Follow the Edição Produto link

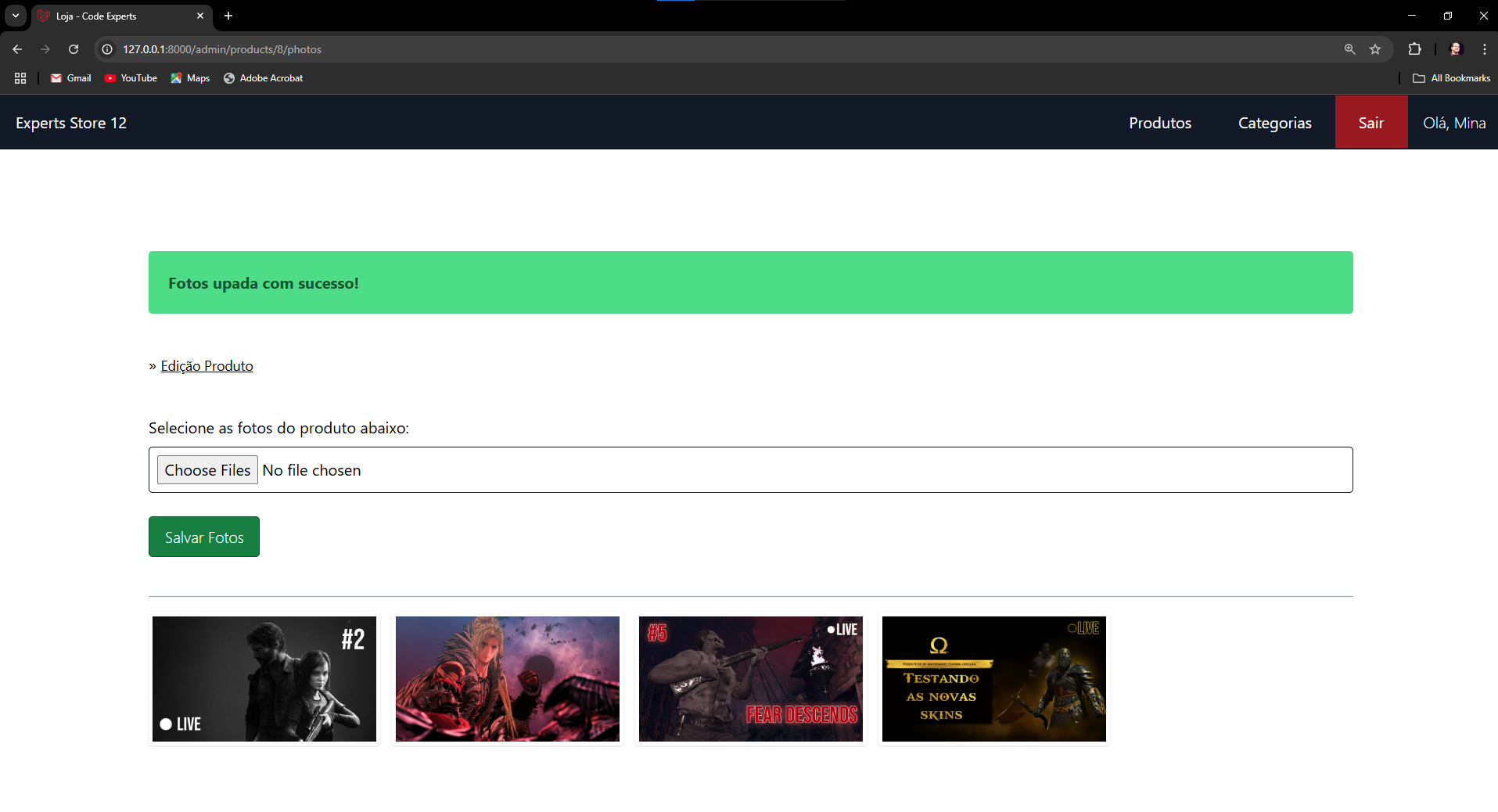click(207, 366)
